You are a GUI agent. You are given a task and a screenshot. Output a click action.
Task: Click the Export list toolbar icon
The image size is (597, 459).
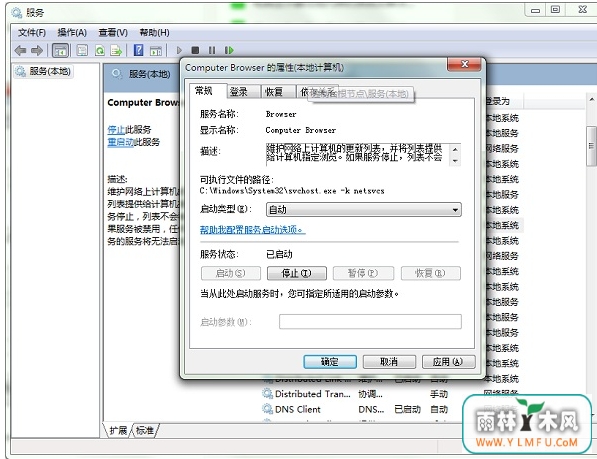pyautogui.click(x=116, y=50)
